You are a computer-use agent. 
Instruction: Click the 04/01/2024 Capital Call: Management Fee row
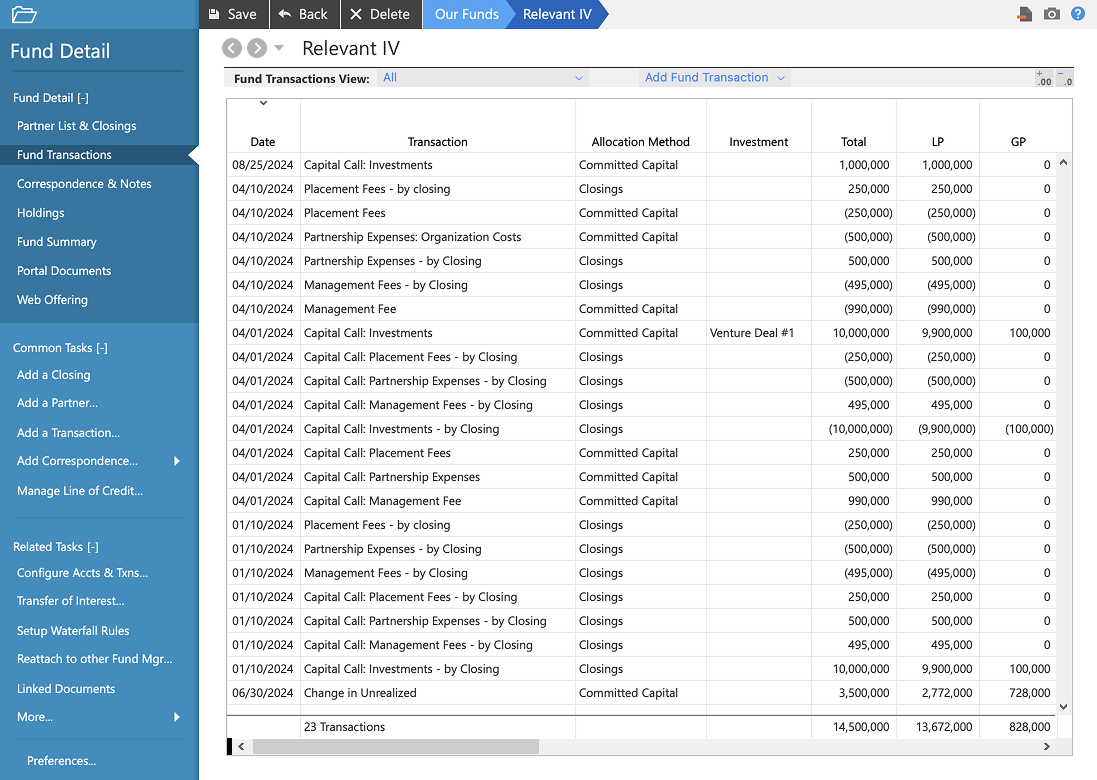pos(641,501)
